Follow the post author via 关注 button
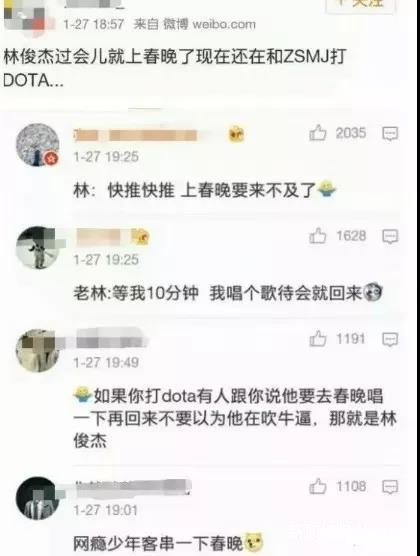Image resolution: width=420 pixels, height=556 pixels. point(360,5)
